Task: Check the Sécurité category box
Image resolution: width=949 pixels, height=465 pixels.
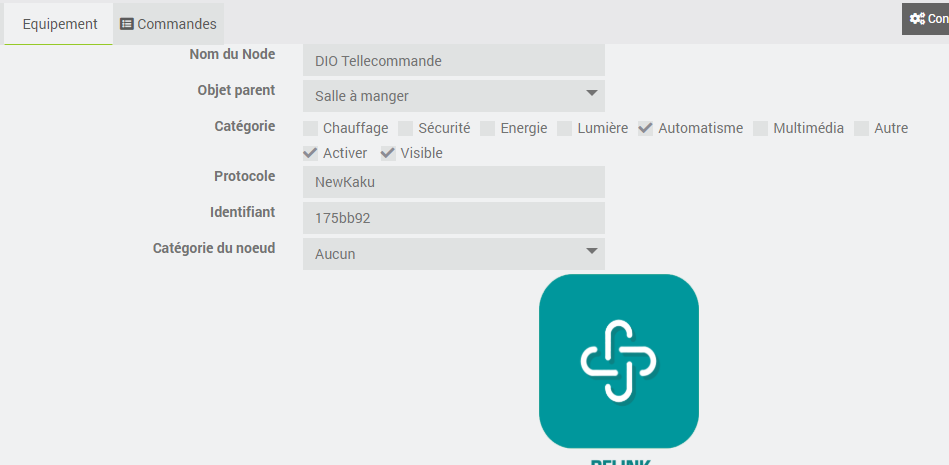Action: click(x=406, y=128)
